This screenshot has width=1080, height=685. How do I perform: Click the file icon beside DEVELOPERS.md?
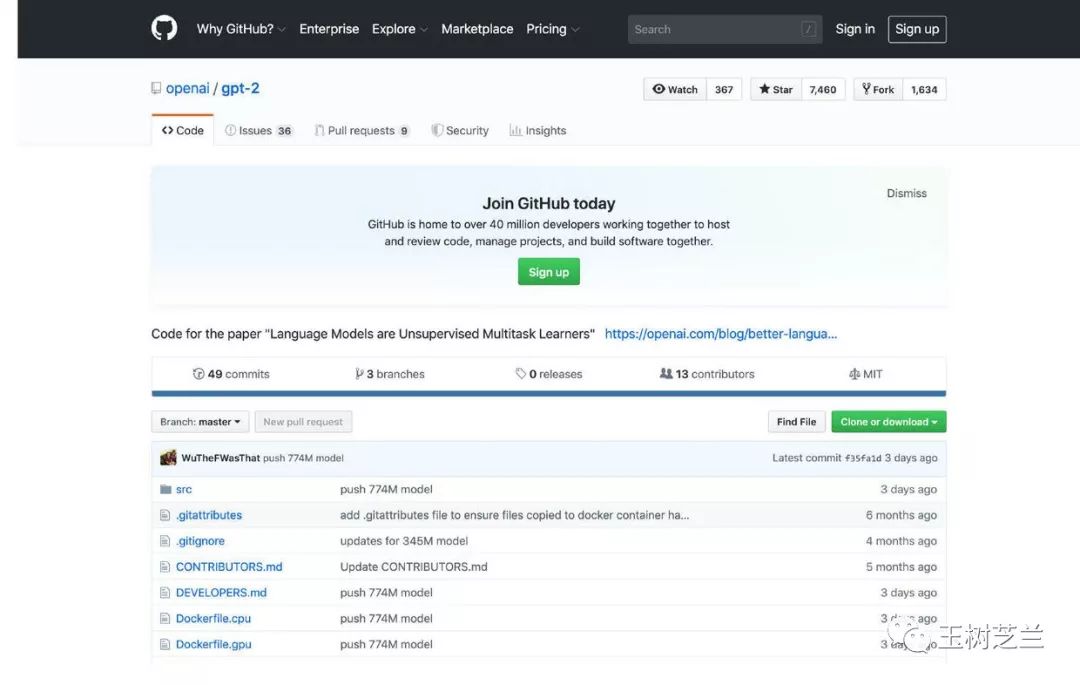165,592
